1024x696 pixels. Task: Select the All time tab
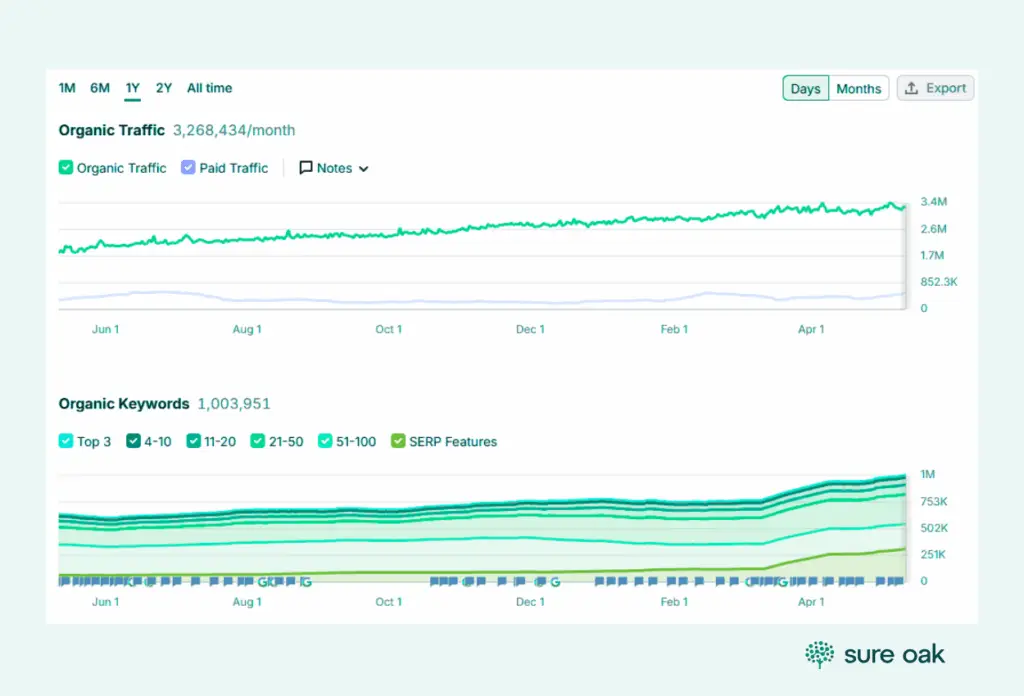[x=209, y=88]
